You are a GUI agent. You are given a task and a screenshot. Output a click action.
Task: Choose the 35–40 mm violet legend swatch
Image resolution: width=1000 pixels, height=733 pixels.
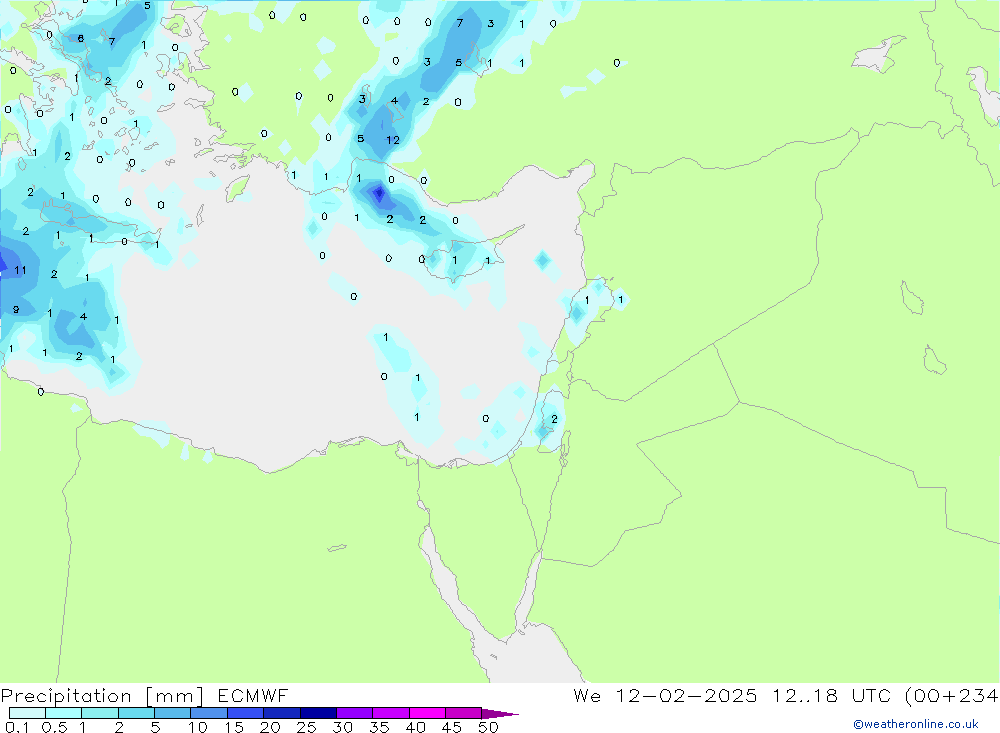pyautogui.click(x=391, y=713)
